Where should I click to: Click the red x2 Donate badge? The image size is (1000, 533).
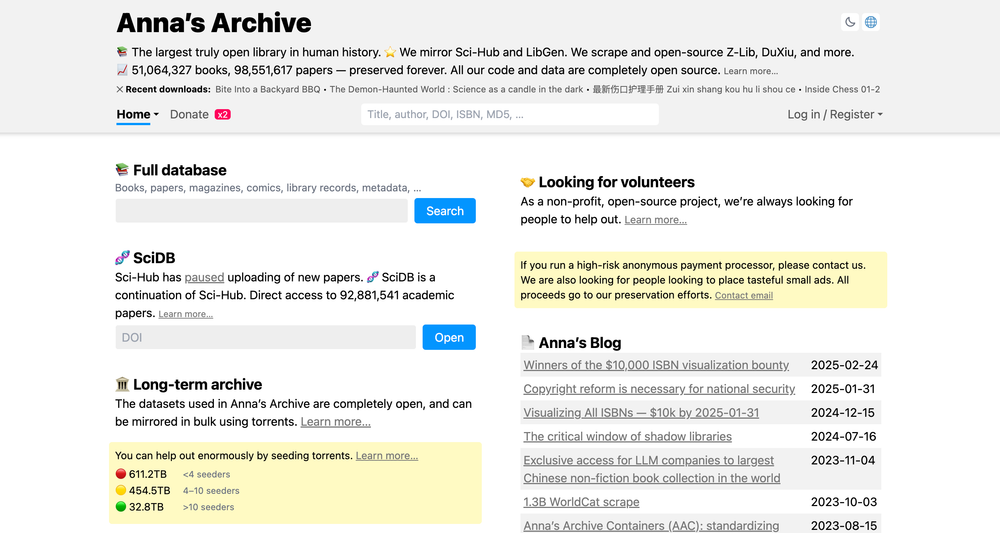[223, 115]
